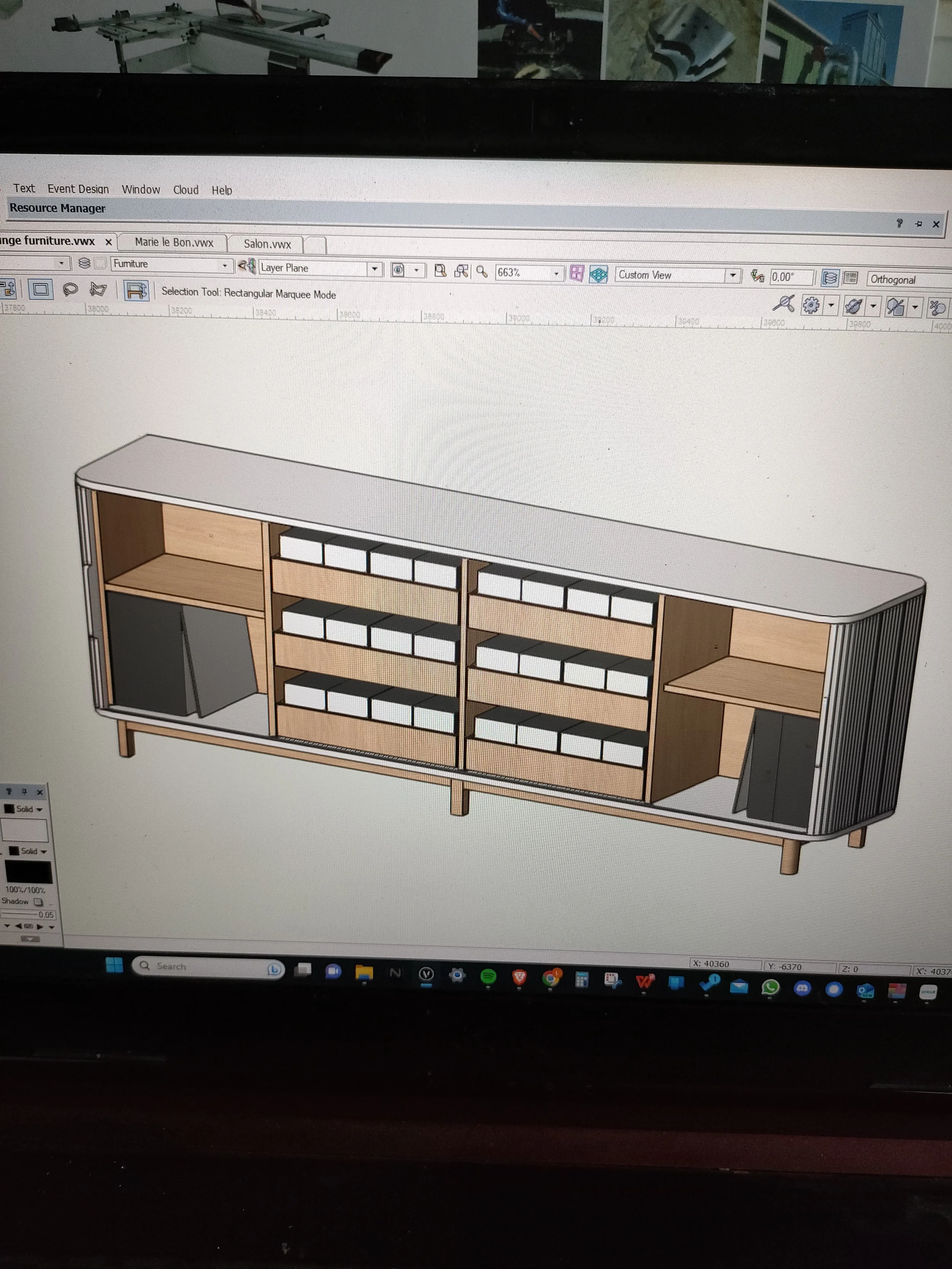Open Discord from the taskbar
This screenshot has height=1269, width=952.
pos(802,988)
